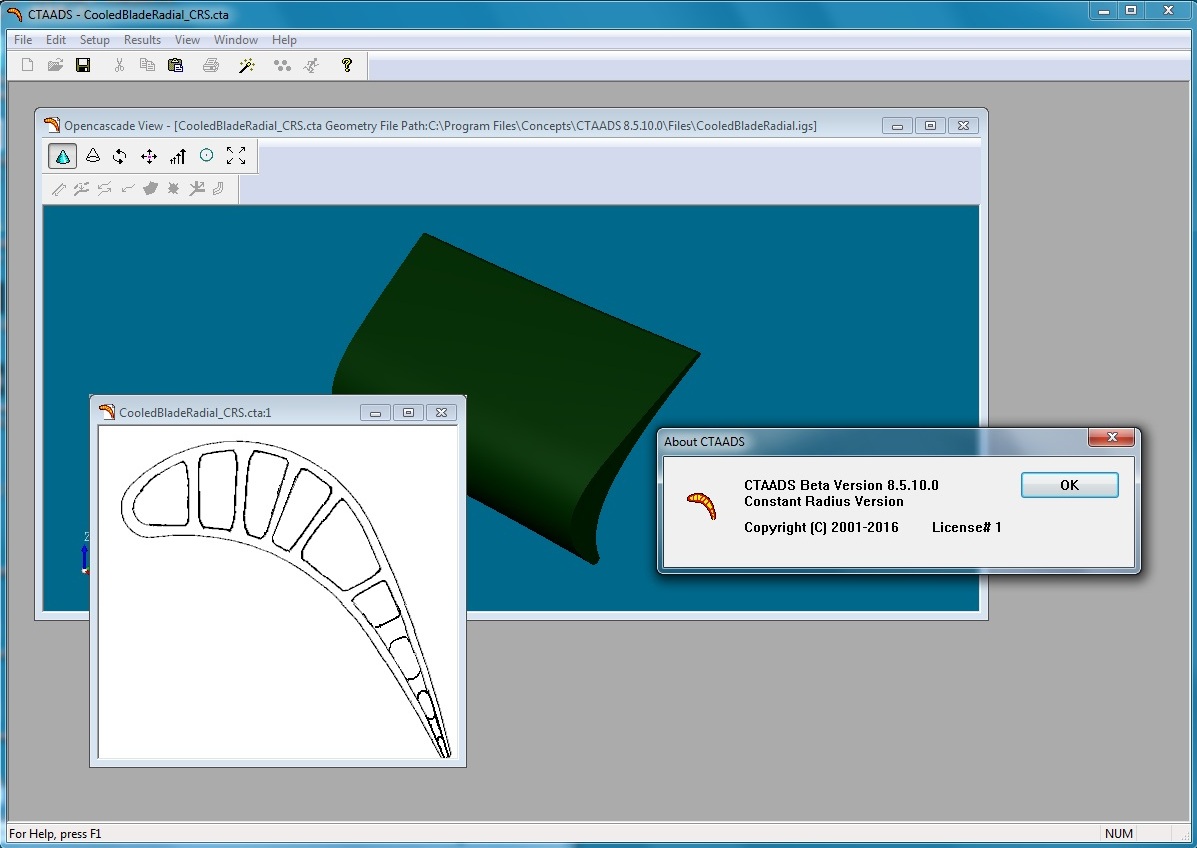Click the greyed small-arrow line icon
The height and width of the screenshot is (848, 1197).
point(127,189)
